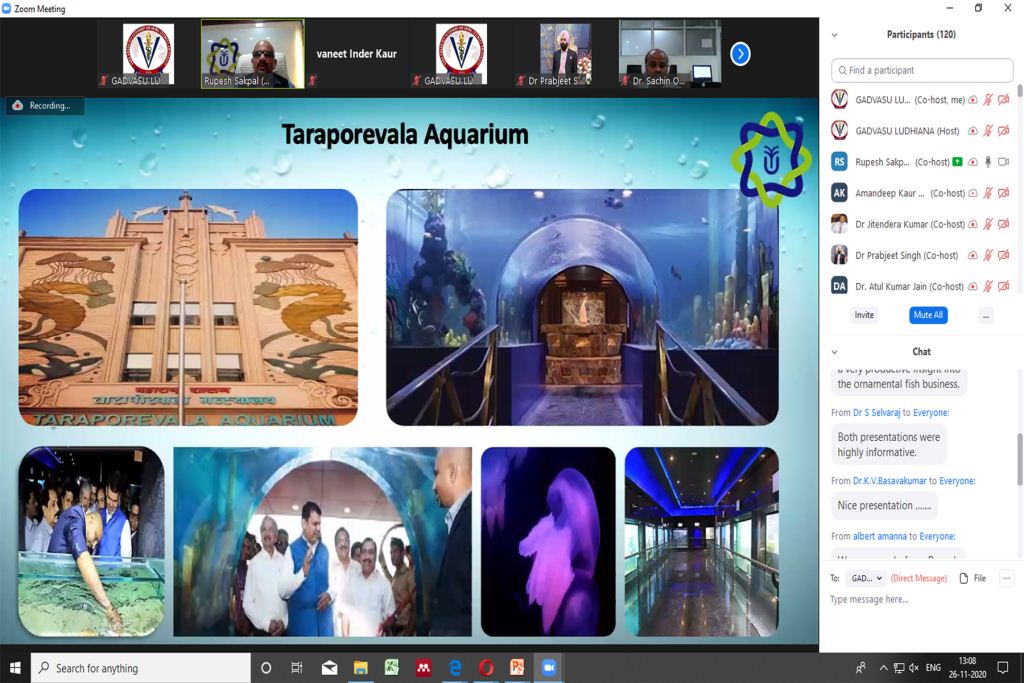The image size is (1024, 683).
Task: Collapse the Chat panel chevron
Action: click(834, 352)
